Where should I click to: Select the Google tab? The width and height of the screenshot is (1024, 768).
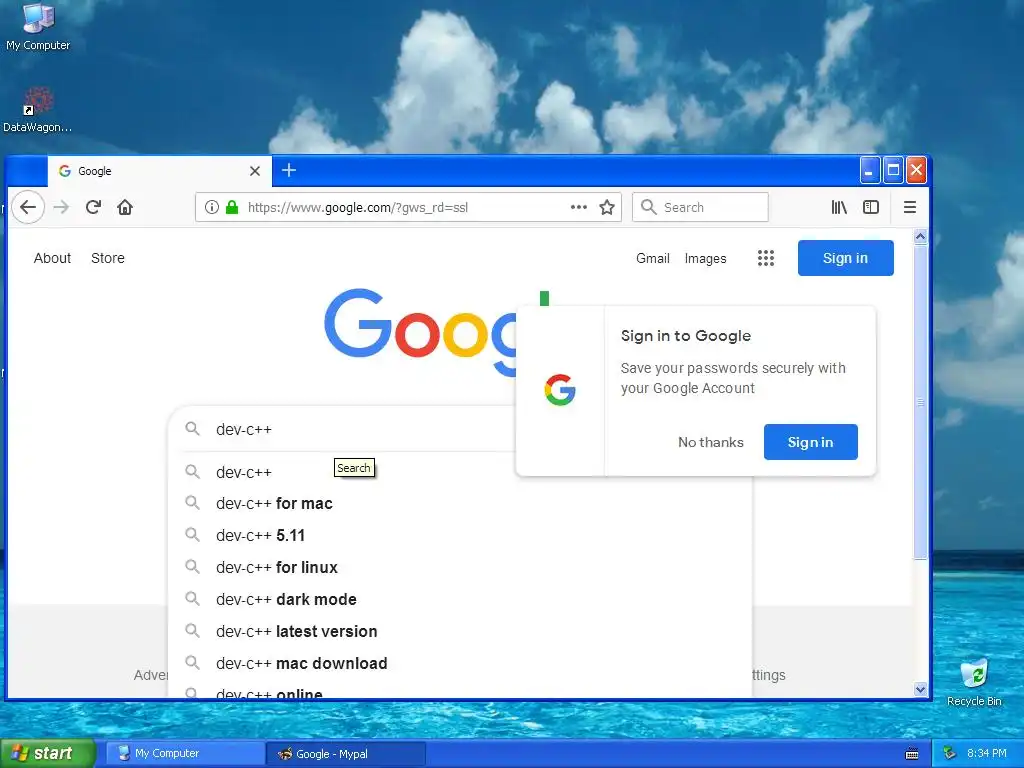[159, 171]
